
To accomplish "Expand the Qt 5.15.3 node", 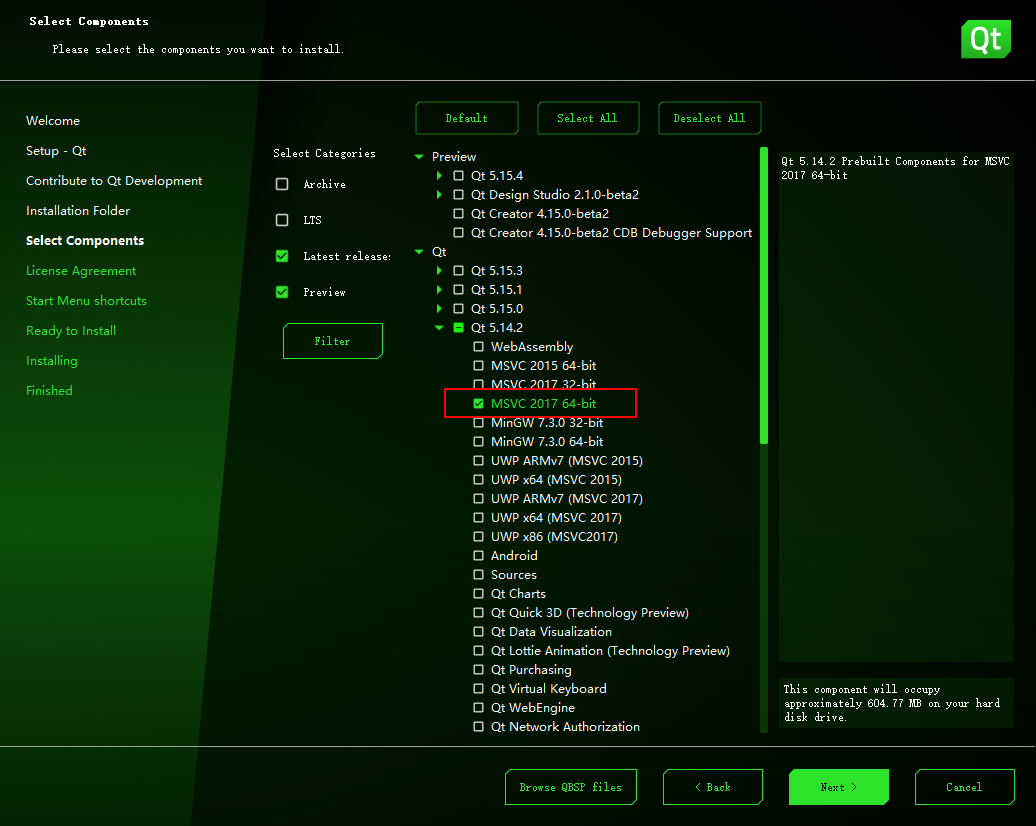I will click(439, 270).
